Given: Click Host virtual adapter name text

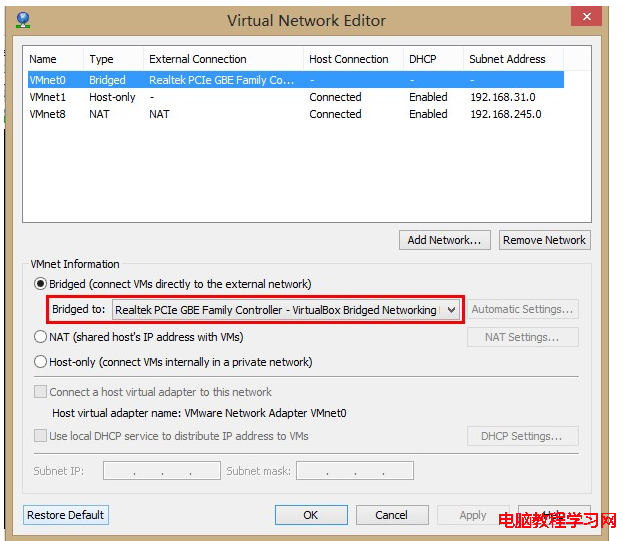Looking at the screenshot, I should pos(199,413).
